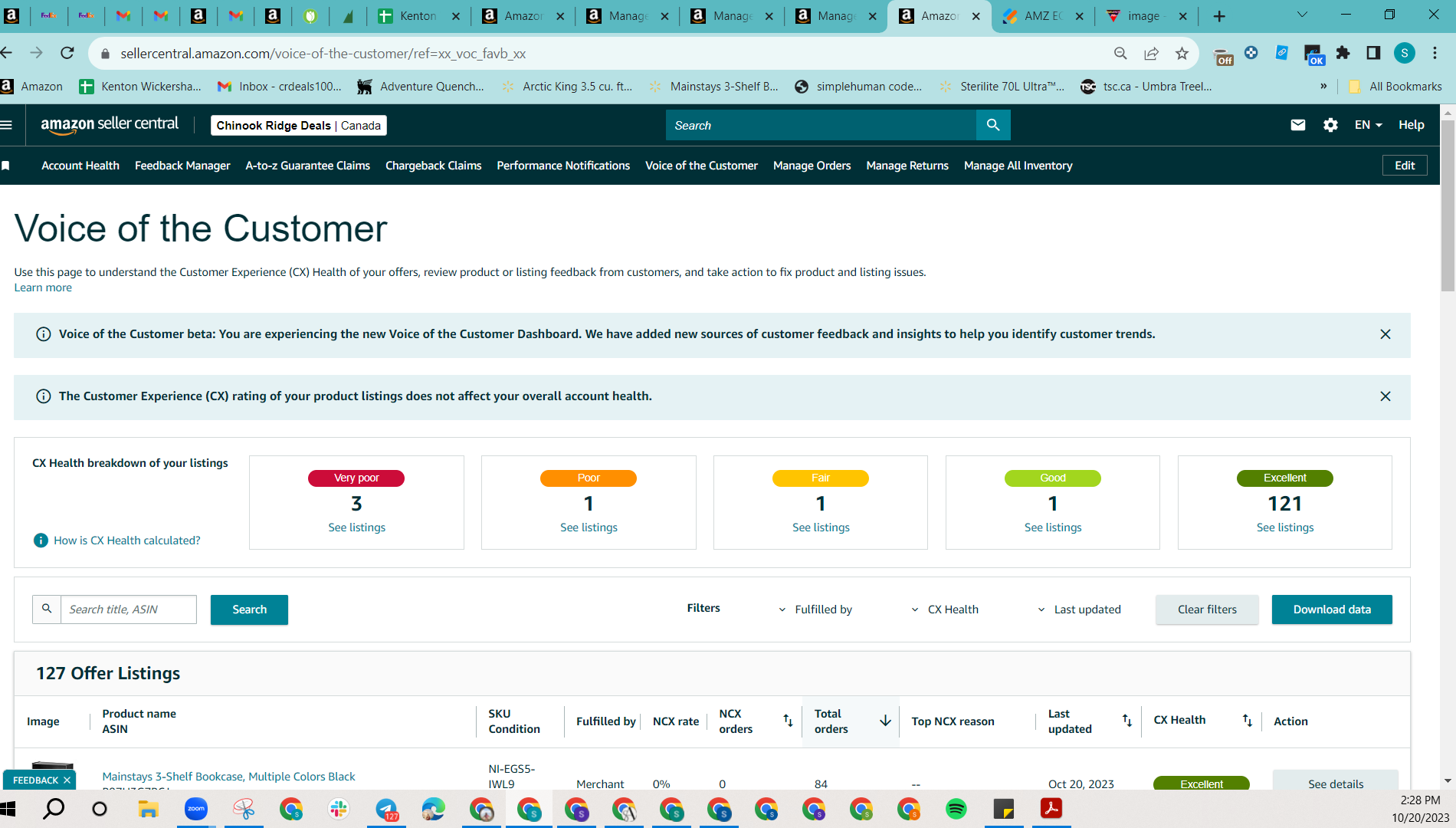Open the EN language dropdown

pyautogui.click(x=1368, y=125)
